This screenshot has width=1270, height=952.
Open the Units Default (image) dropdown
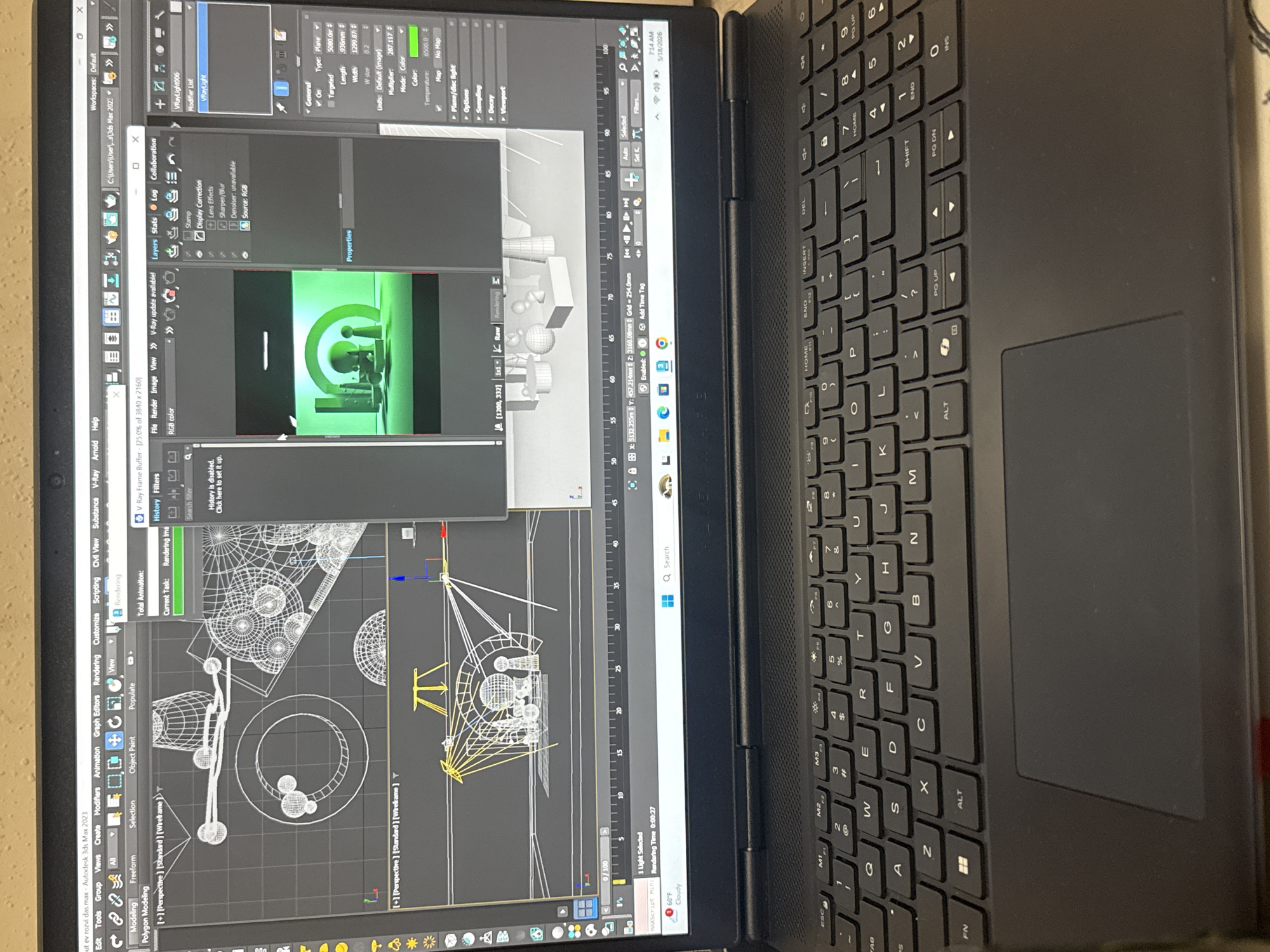[379, 58]
